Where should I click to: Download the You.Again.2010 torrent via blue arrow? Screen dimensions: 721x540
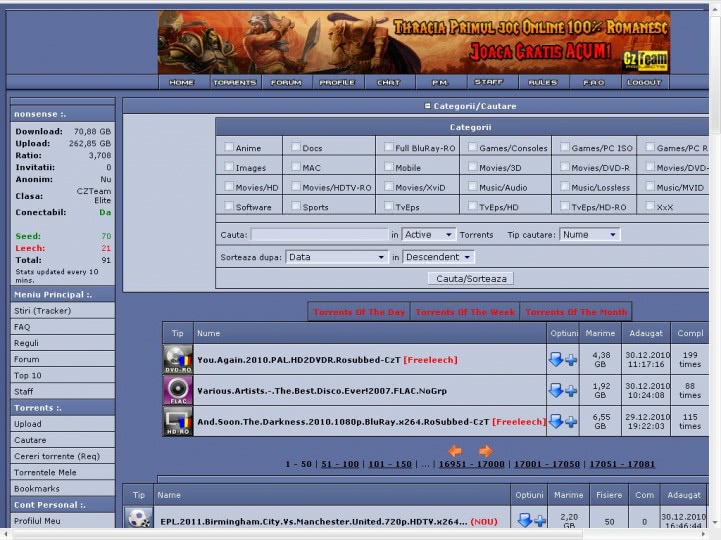click(556, 360)
